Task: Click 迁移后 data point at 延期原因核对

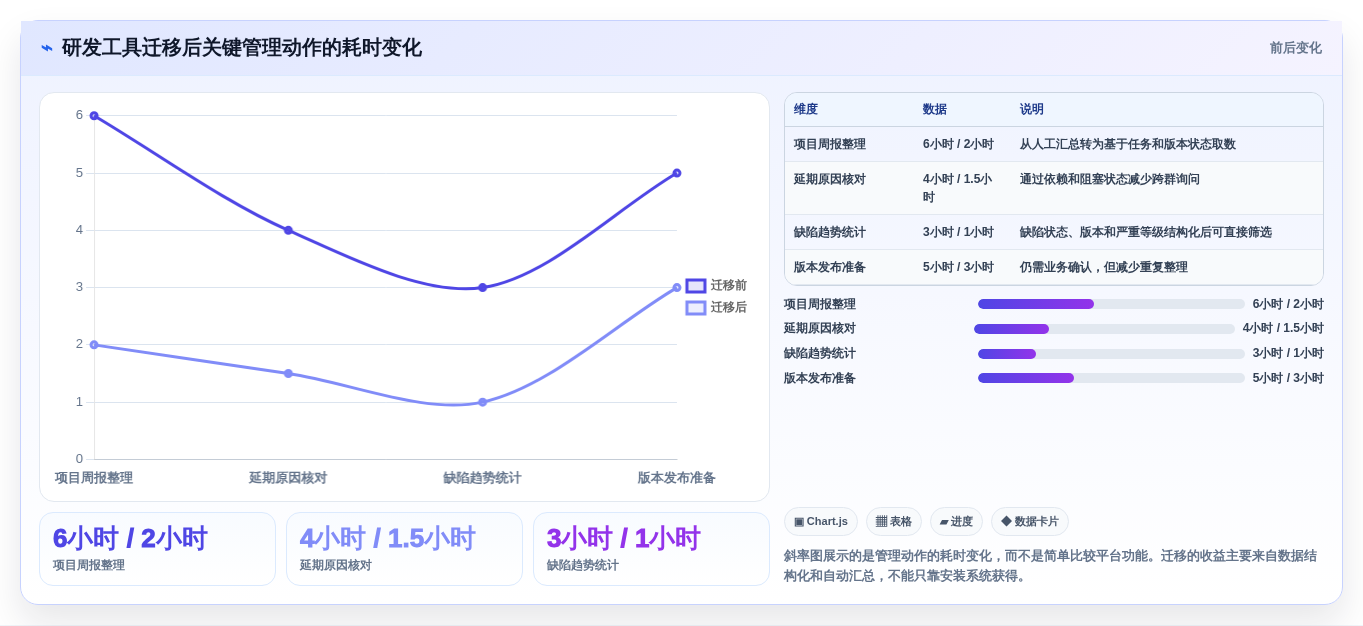Action: (288, 373)
